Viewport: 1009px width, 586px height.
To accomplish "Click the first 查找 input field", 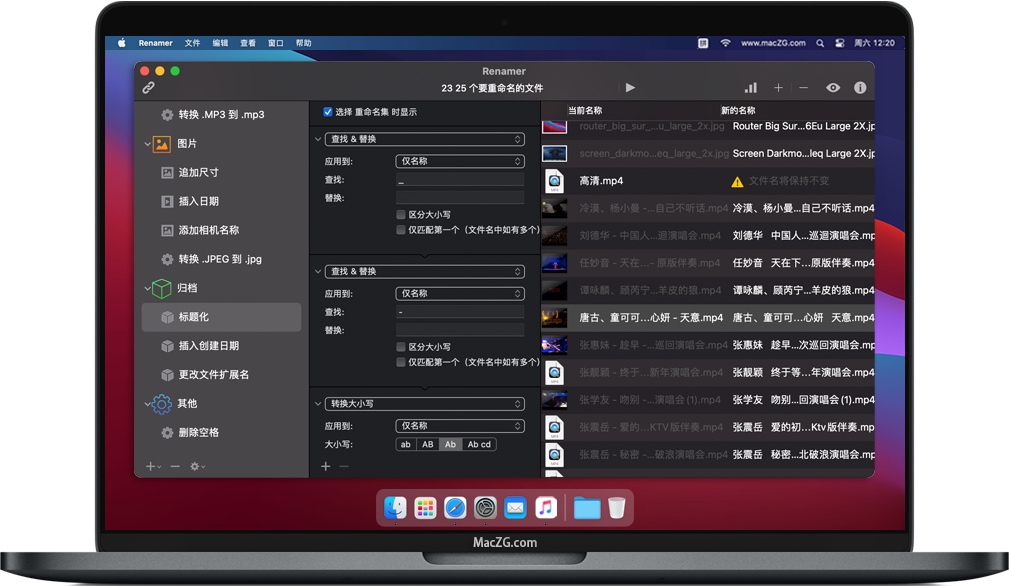I will 460,180.
